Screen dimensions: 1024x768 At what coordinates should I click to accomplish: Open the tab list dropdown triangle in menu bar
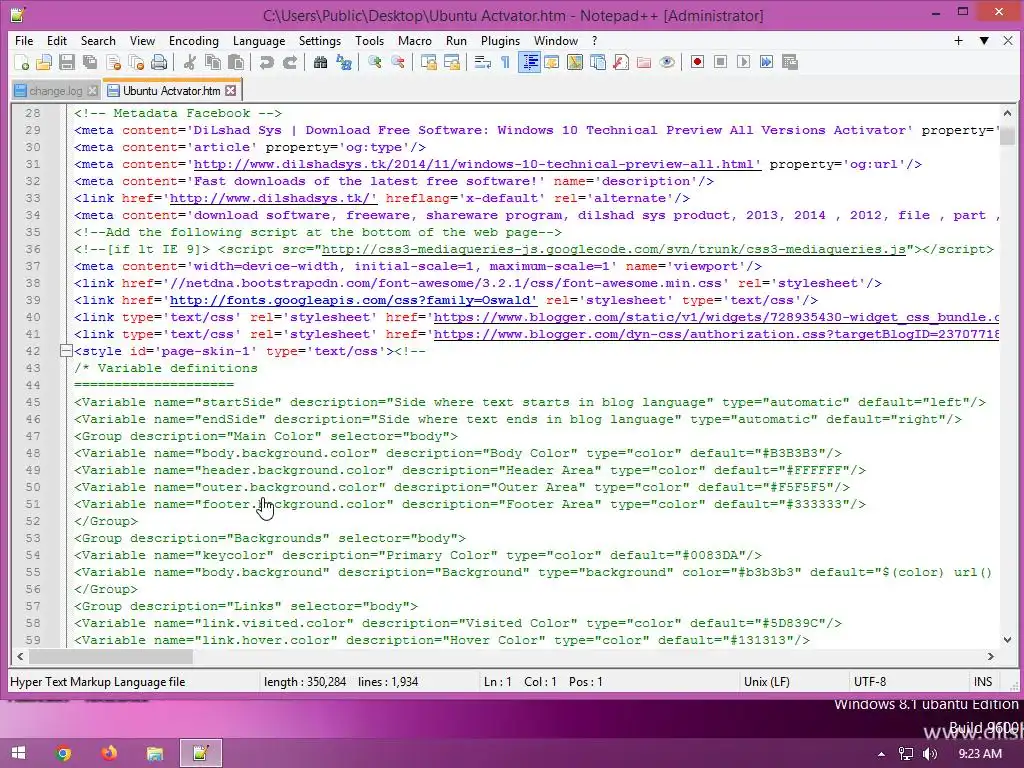tap(984, 40)
